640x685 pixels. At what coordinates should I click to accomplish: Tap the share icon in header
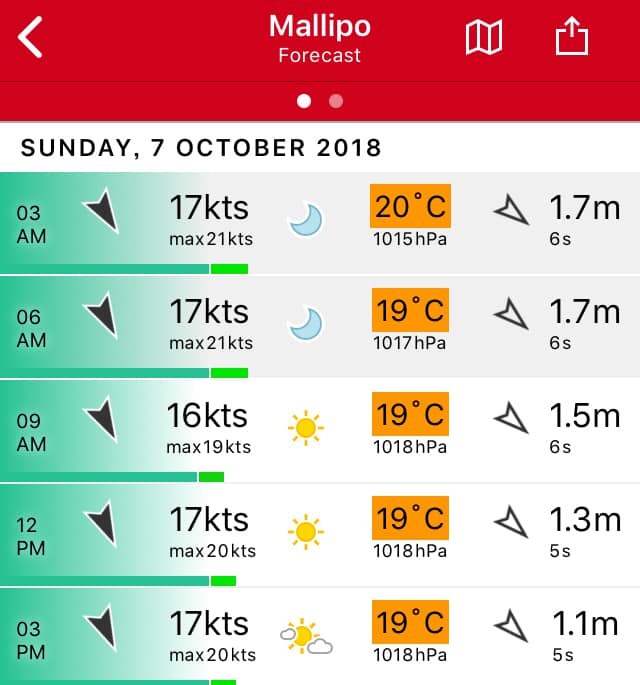(x=572, y=36)
